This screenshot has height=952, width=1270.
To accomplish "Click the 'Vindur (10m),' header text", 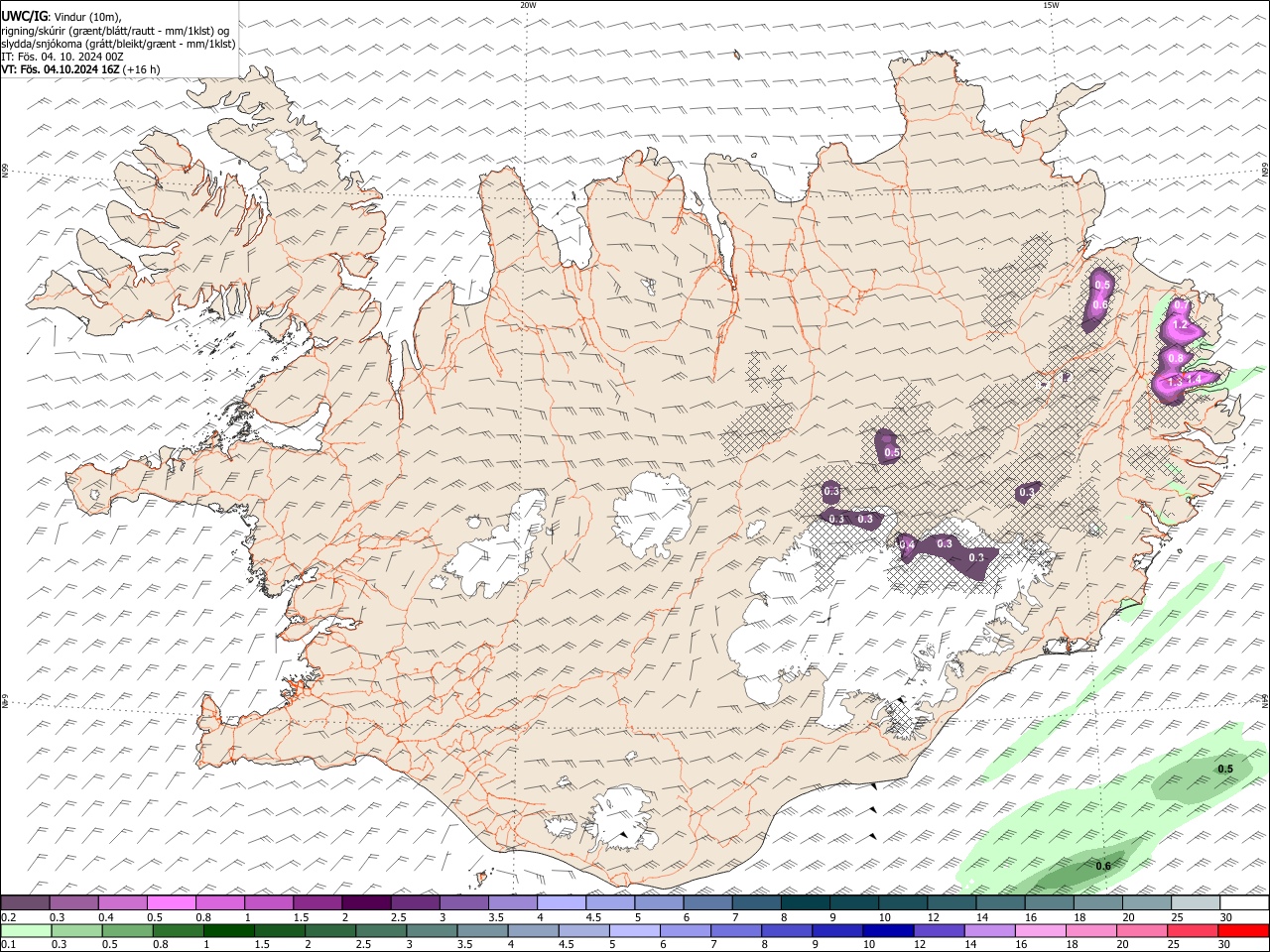I will pyautogui.click(x=86, y=17).
